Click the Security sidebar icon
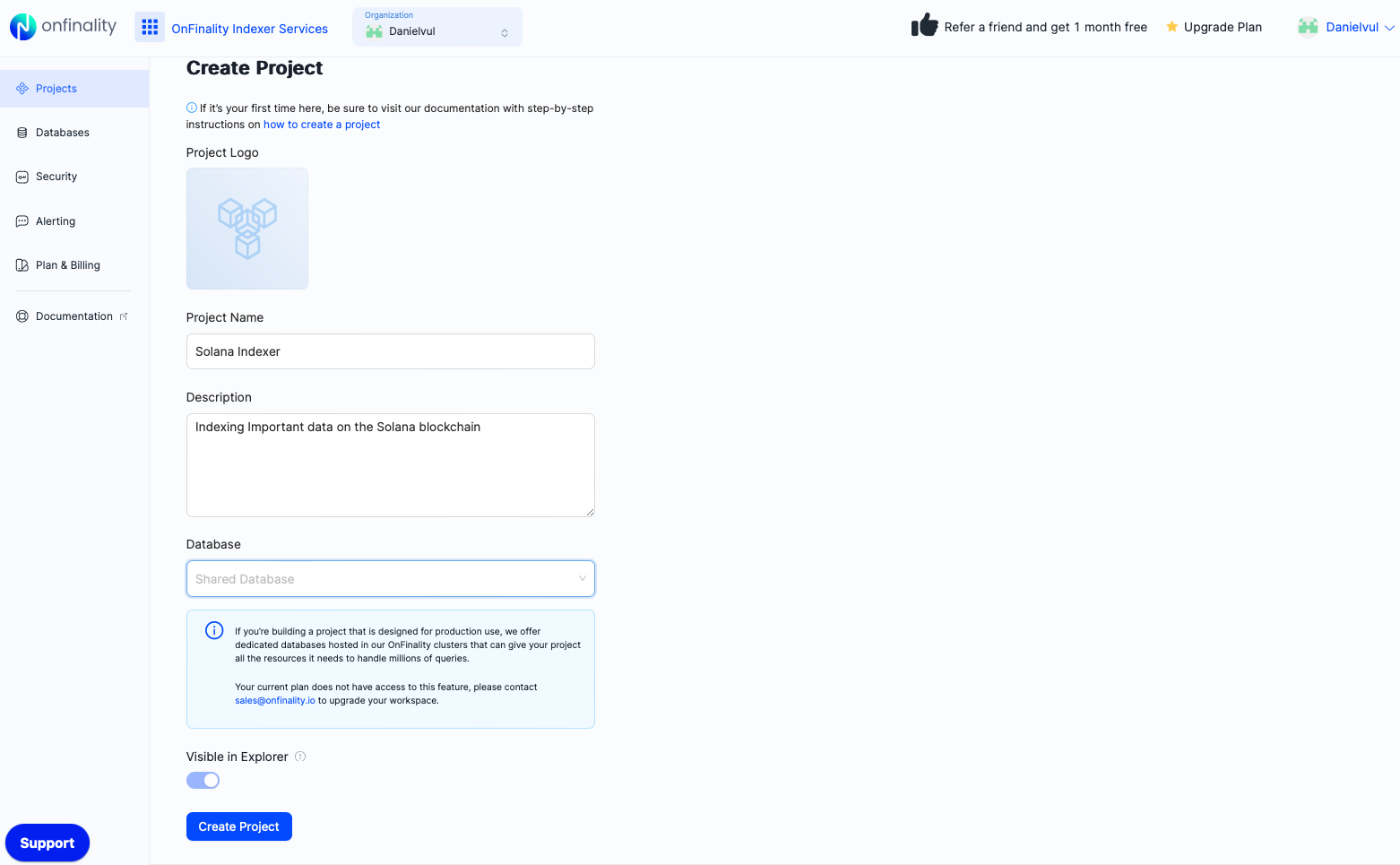The height and width of the screenshot is (865, 1400). click(x=22, y=177)
